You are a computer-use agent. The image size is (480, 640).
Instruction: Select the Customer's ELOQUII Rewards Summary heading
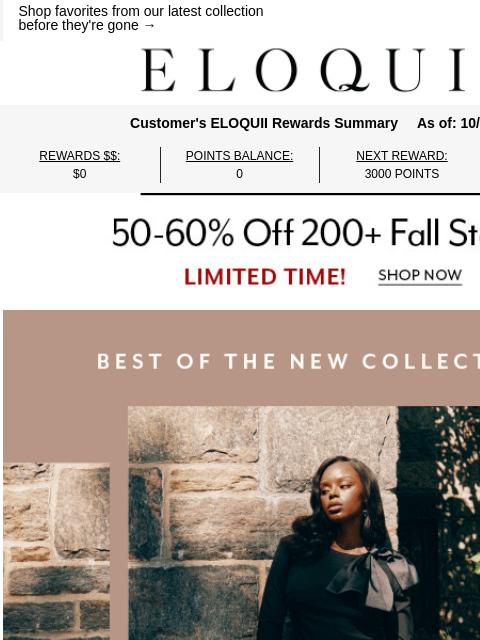point(264,123)
